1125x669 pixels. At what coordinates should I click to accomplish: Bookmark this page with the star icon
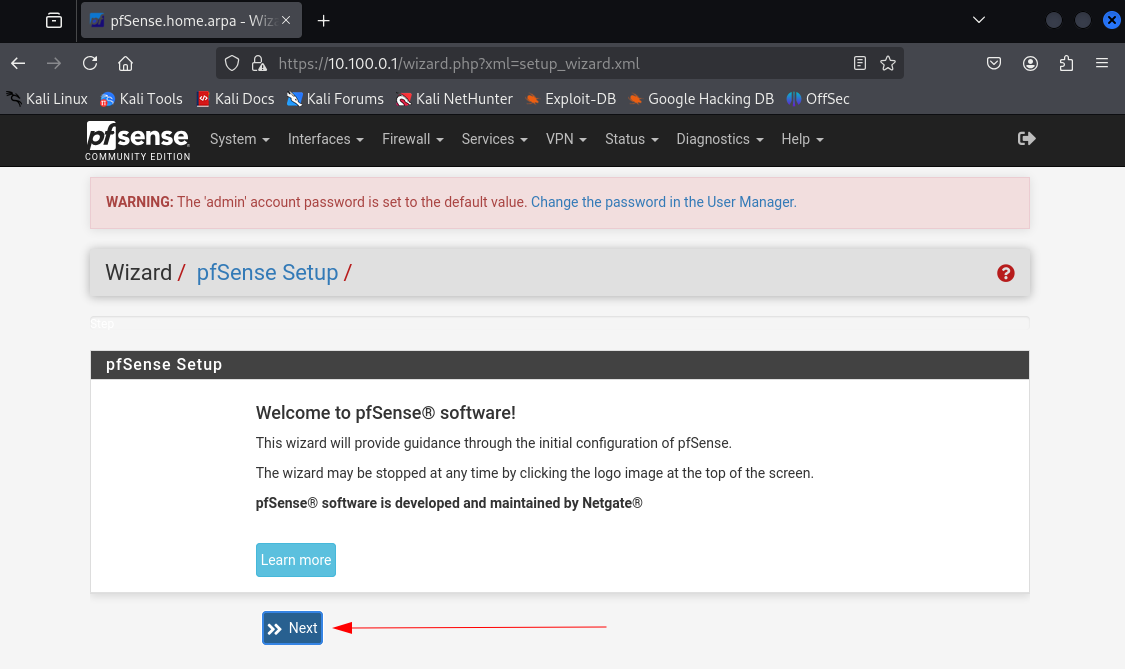pyautogui.click(x=888, y=63)
